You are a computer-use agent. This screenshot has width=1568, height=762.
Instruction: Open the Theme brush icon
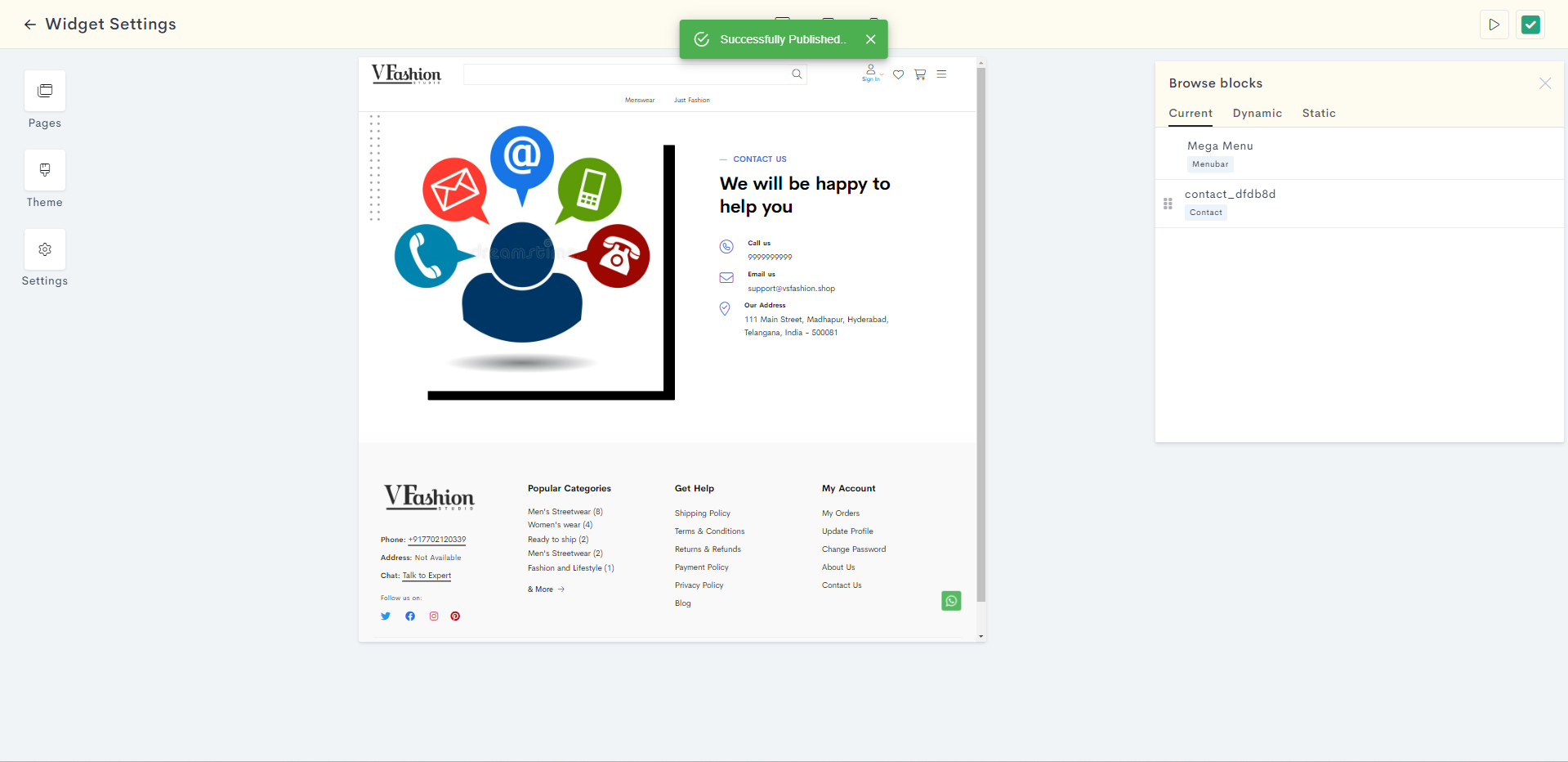[x=45, y=170]
